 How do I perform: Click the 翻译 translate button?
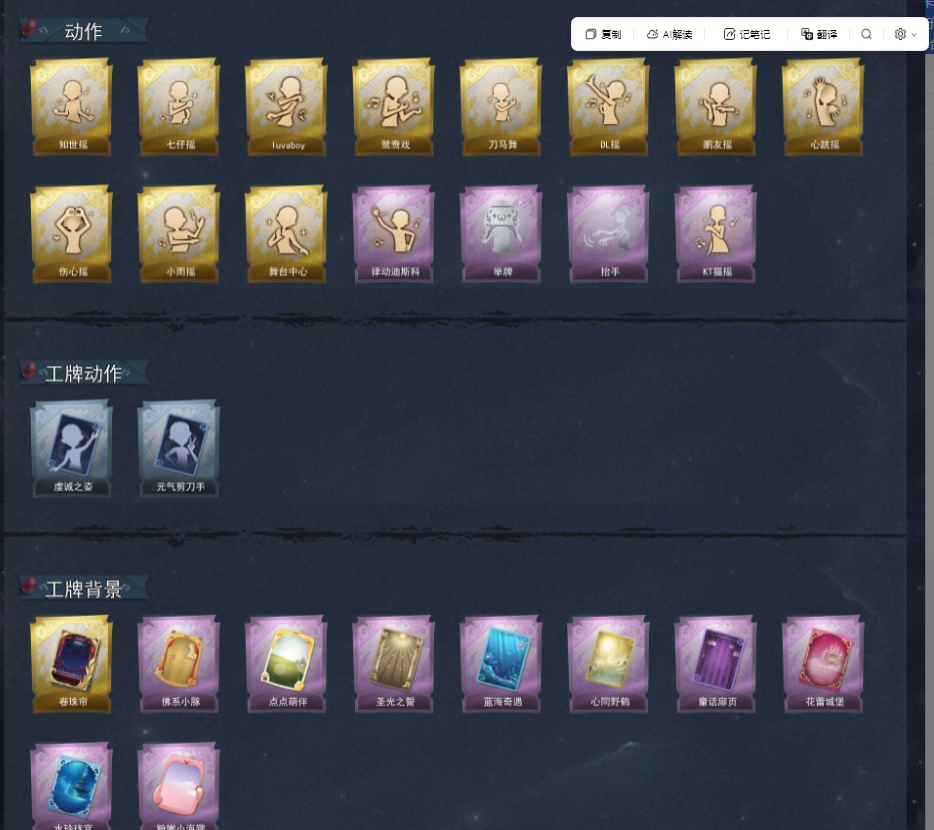tap(819, 35)
